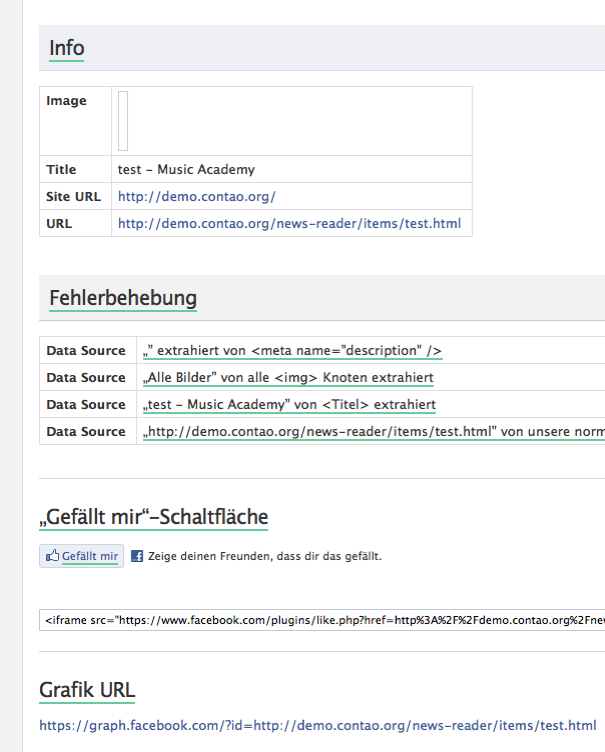
Task: Open the graph.facebook.com Grafik URL link
Action: coord(318,725)
